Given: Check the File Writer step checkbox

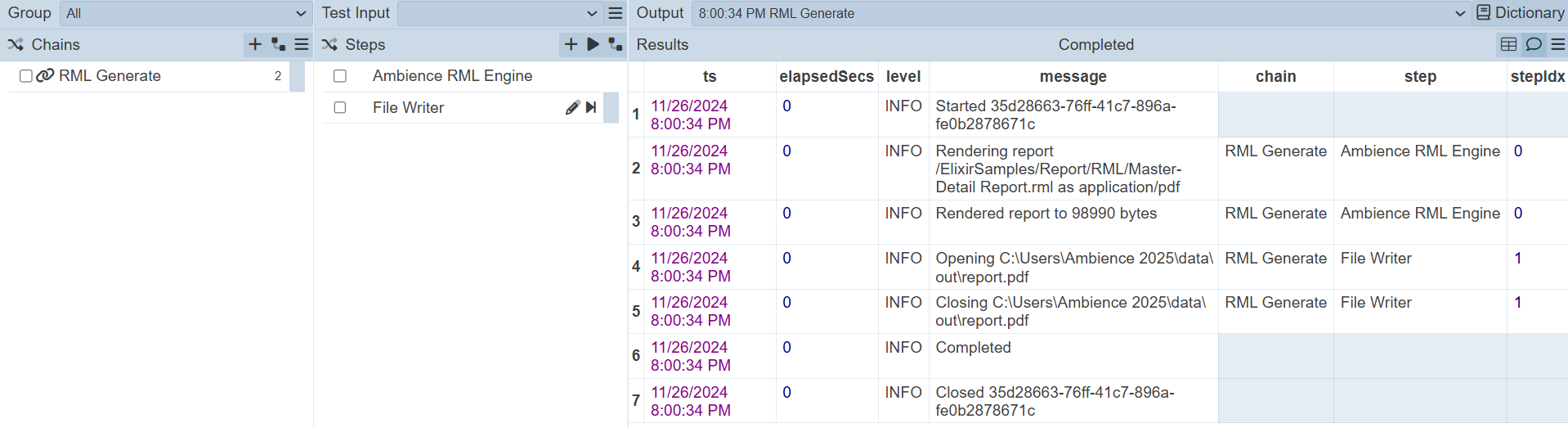Looking at the screenshot, I should (340, 108).
